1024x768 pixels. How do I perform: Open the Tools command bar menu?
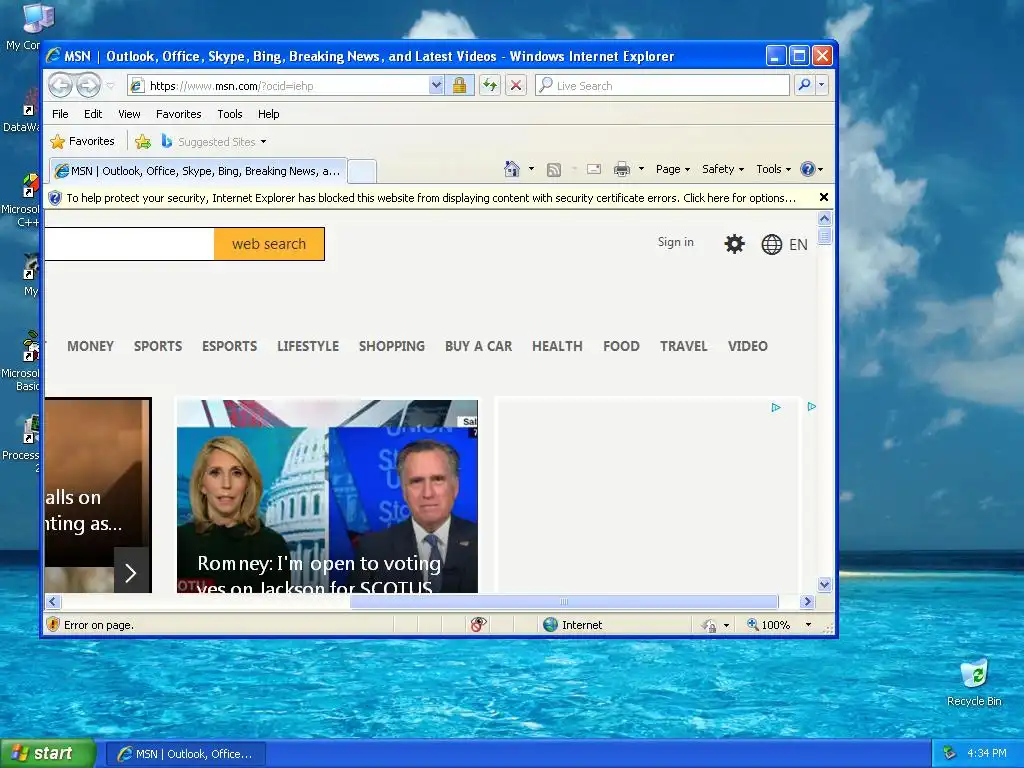pyautogui.click(x=773, y=169)
